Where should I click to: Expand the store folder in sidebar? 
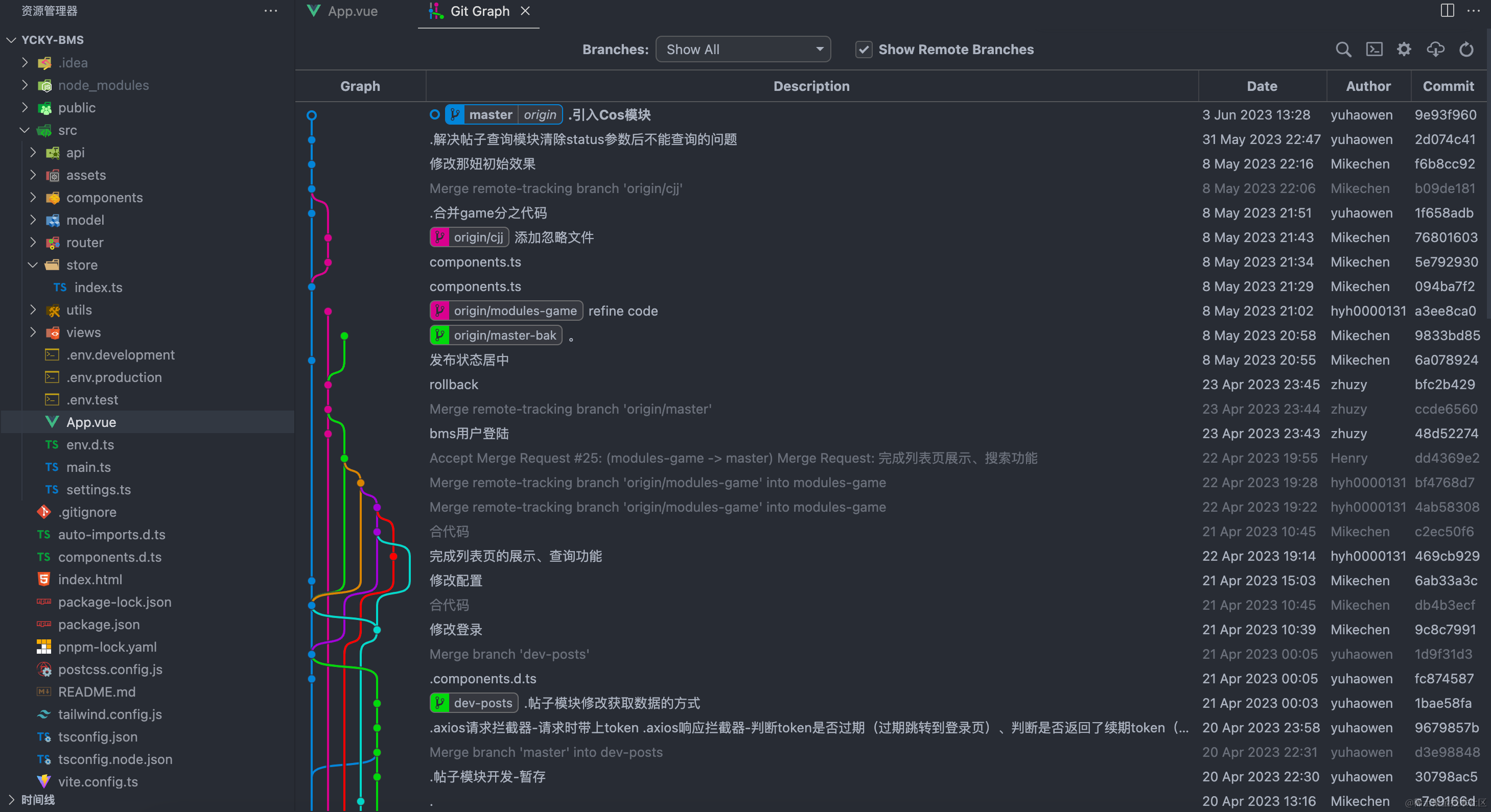29,264
